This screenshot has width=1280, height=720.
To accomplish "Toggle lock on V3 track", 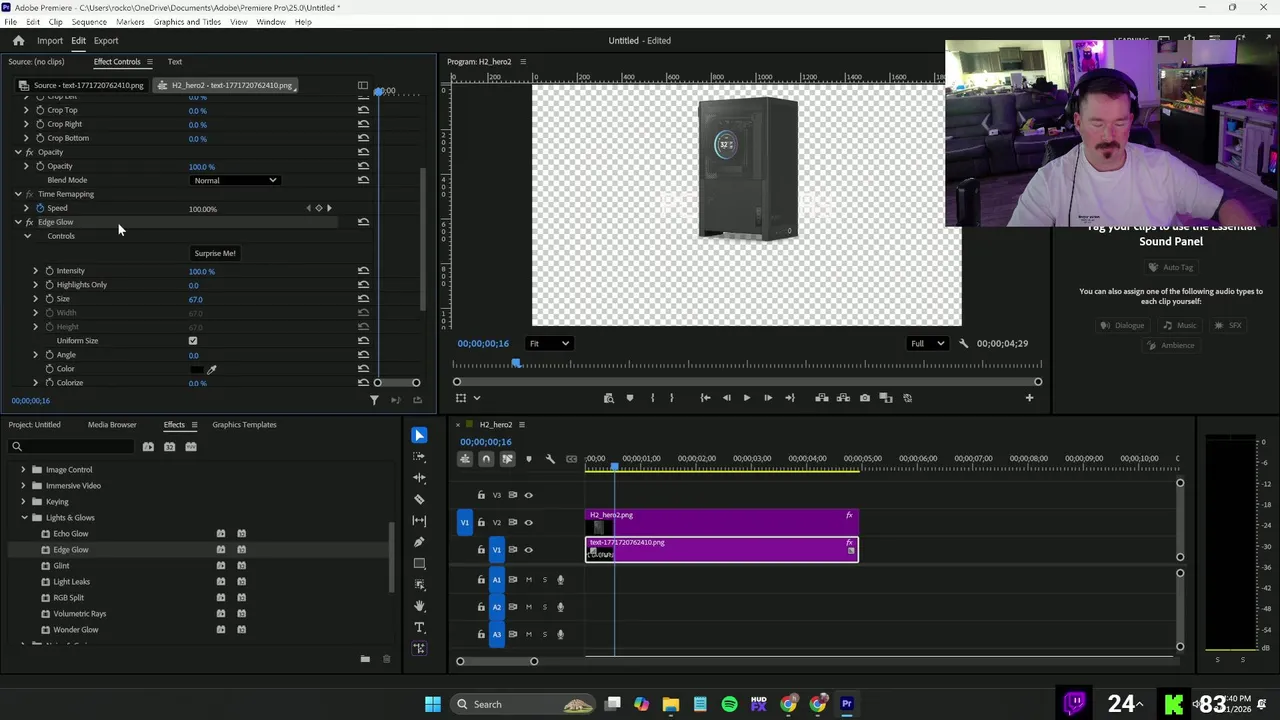I will (481, 495).
